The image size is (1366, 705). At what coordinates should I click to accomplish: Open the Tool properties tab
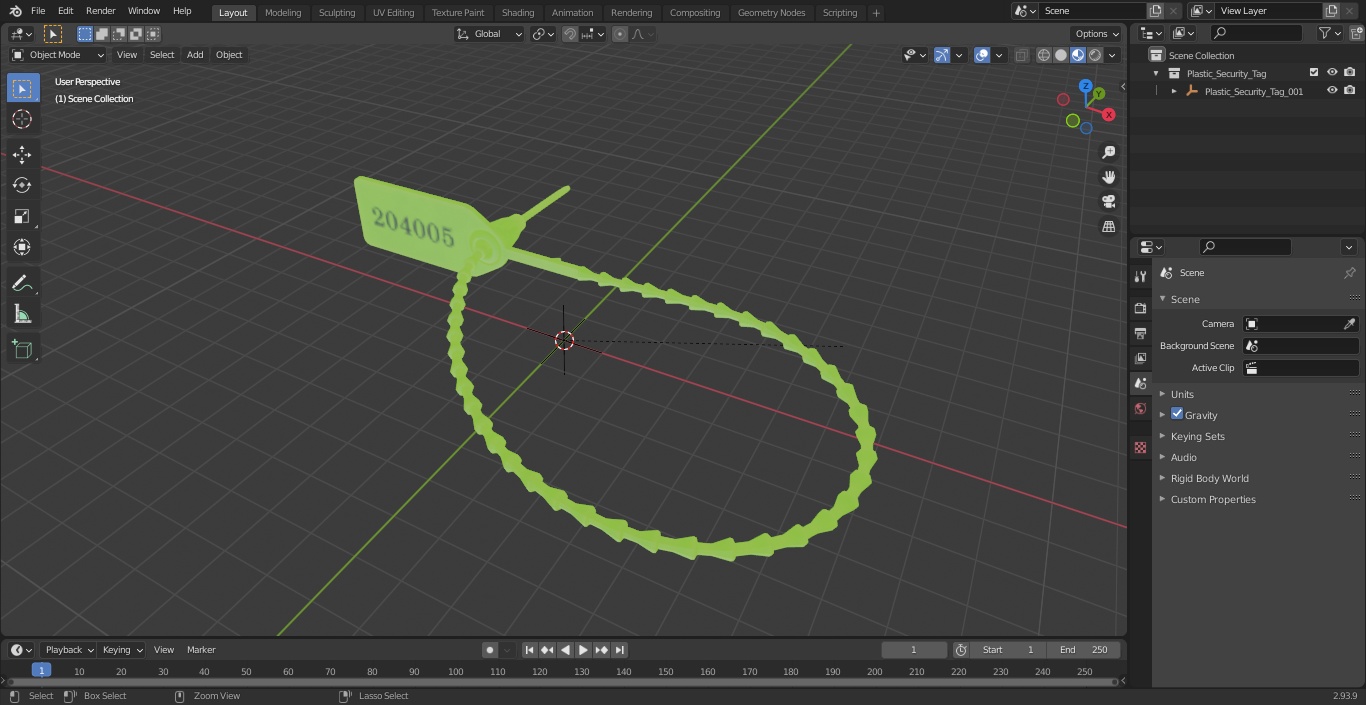[1140, 276]
